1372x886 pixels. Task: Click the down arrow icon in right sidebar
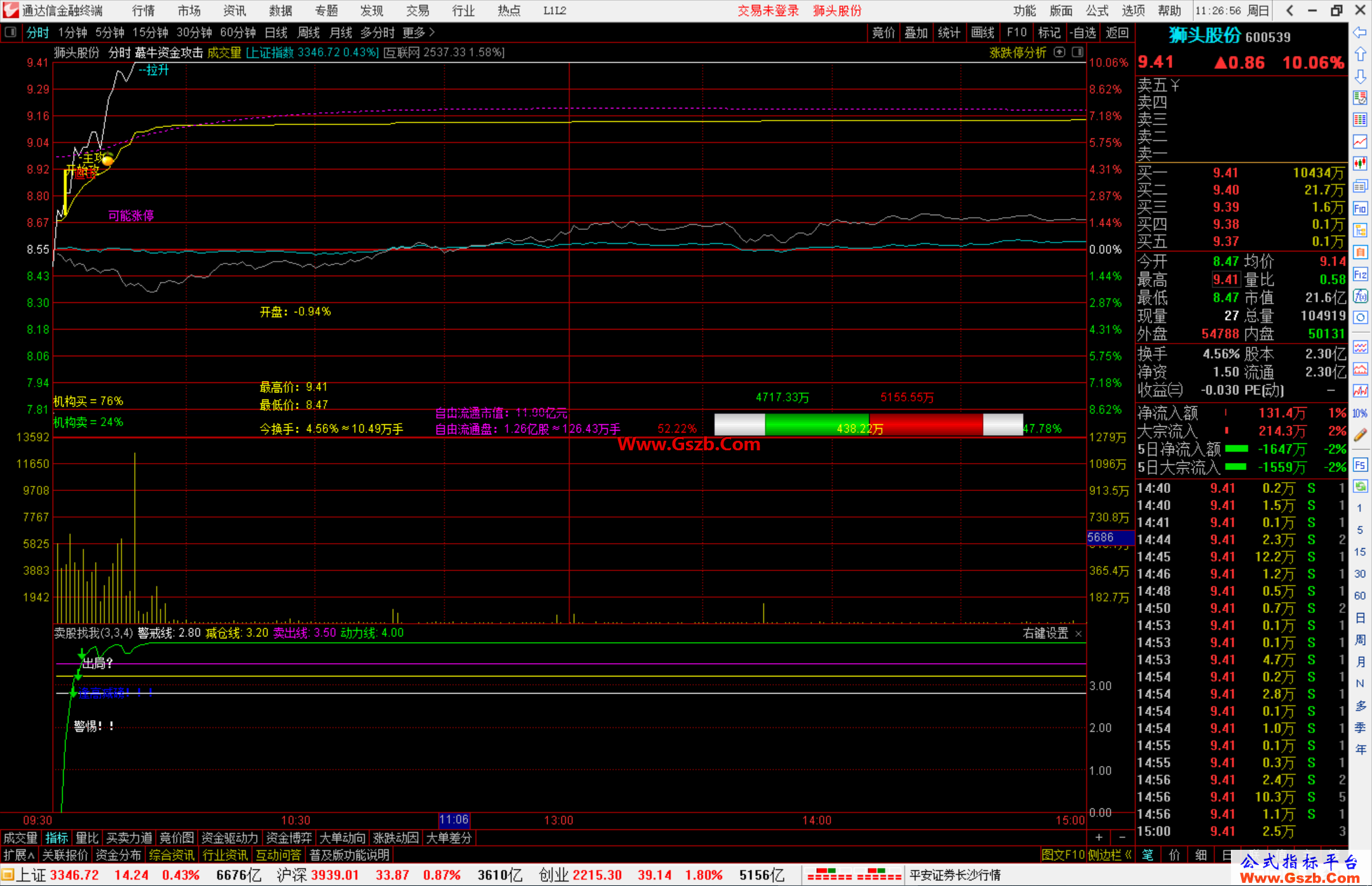(1360, 77)
